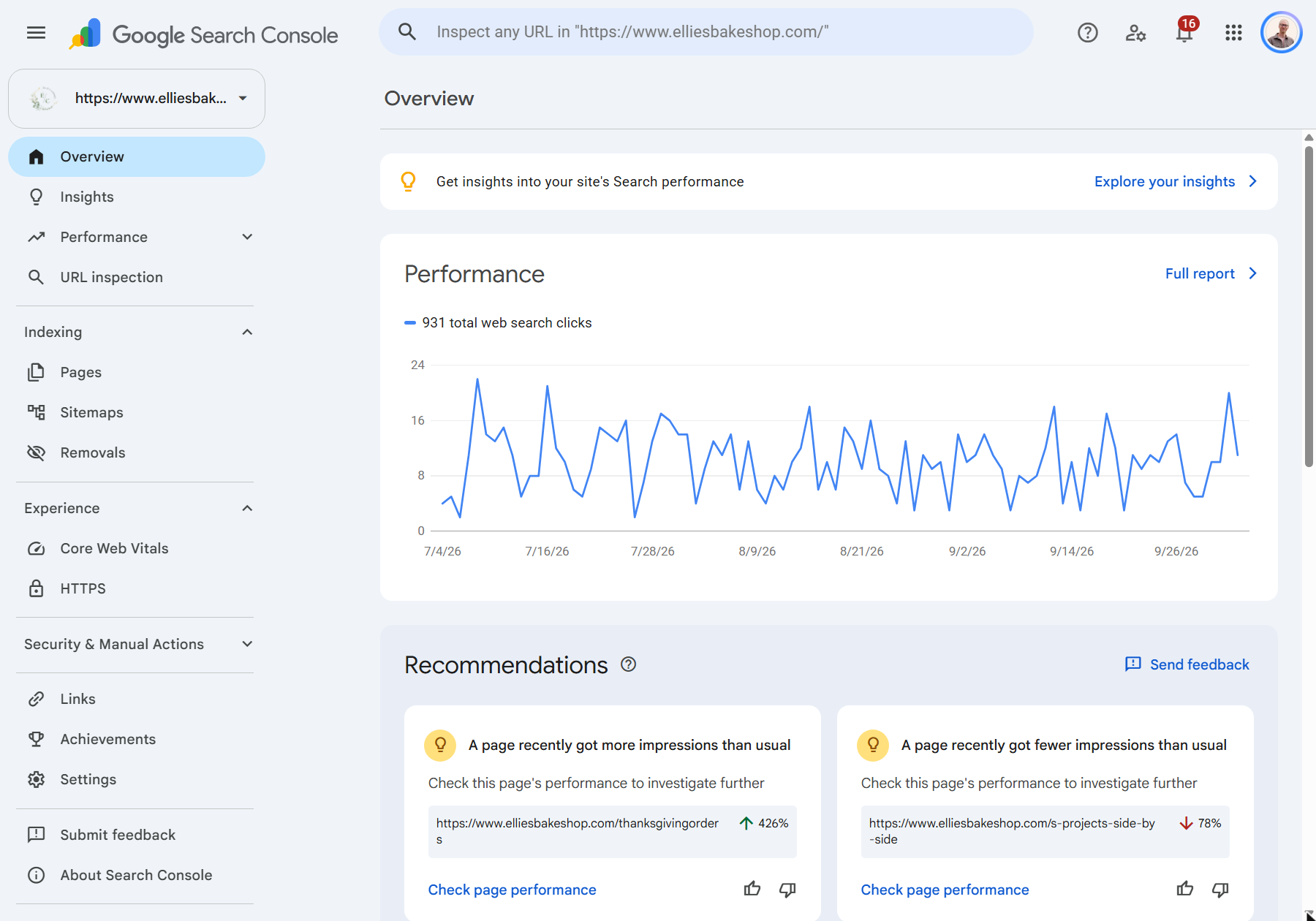Open notifications bell with 16 alerts
The height and width of the screenshot is (921, 1316).
click(1185, 31)
